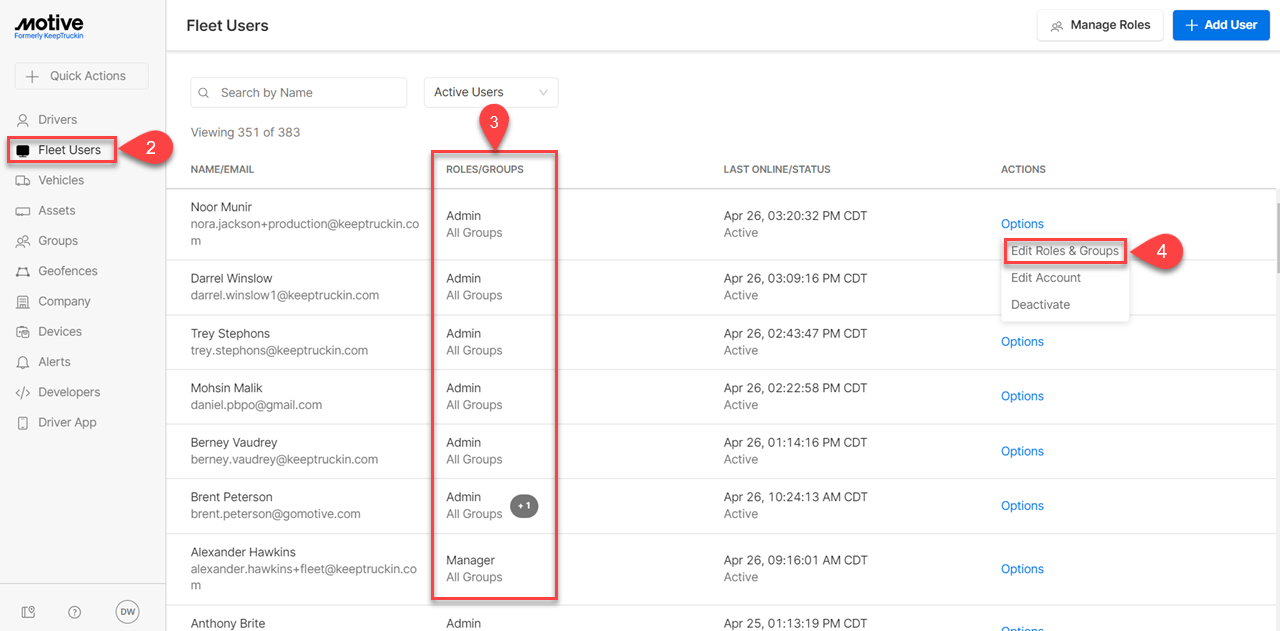Click the plus icon in Quick Actions

pyautogui.click(x=32, y=76)
